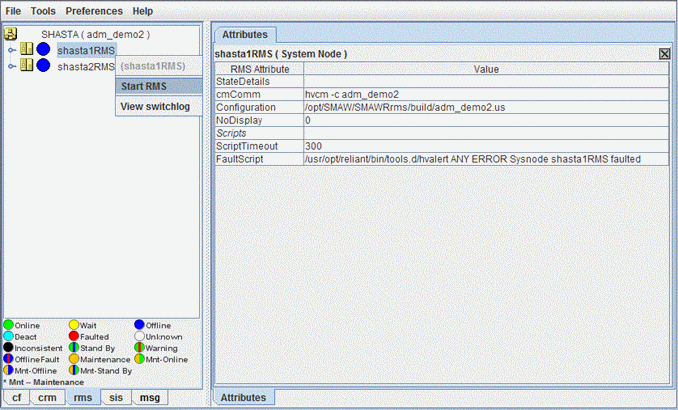The width and height of the screenshot is (678, 410).
Task: Select the shasta2RMS tree item
Action: coord(86,67)
